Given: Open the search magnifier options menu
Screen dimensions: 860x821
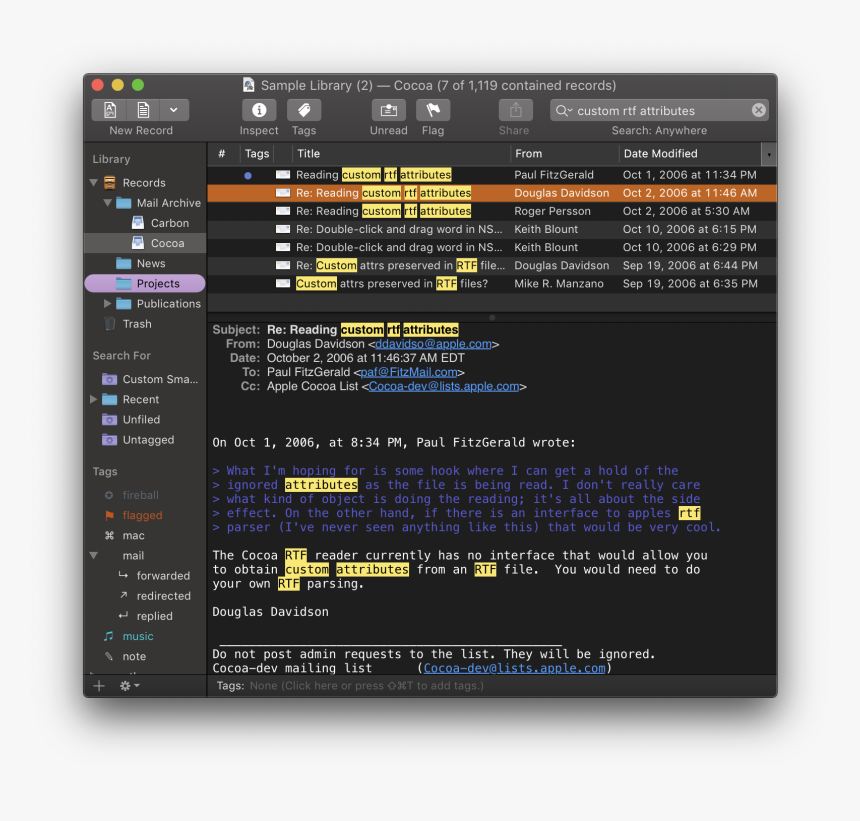Looking at the screenshot, I should click(x=564, y=111).
